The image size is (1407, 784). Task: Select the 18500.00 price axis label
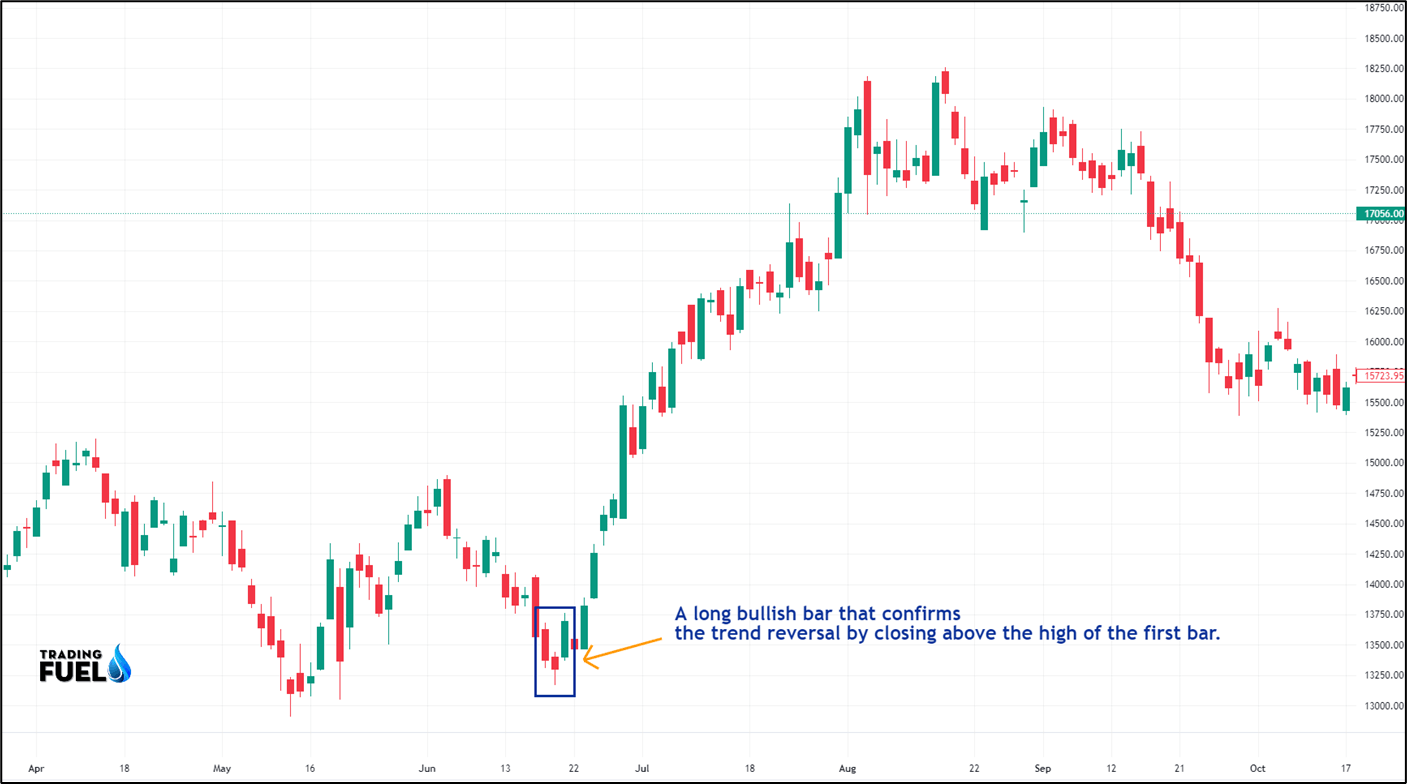click(1384, 39)
